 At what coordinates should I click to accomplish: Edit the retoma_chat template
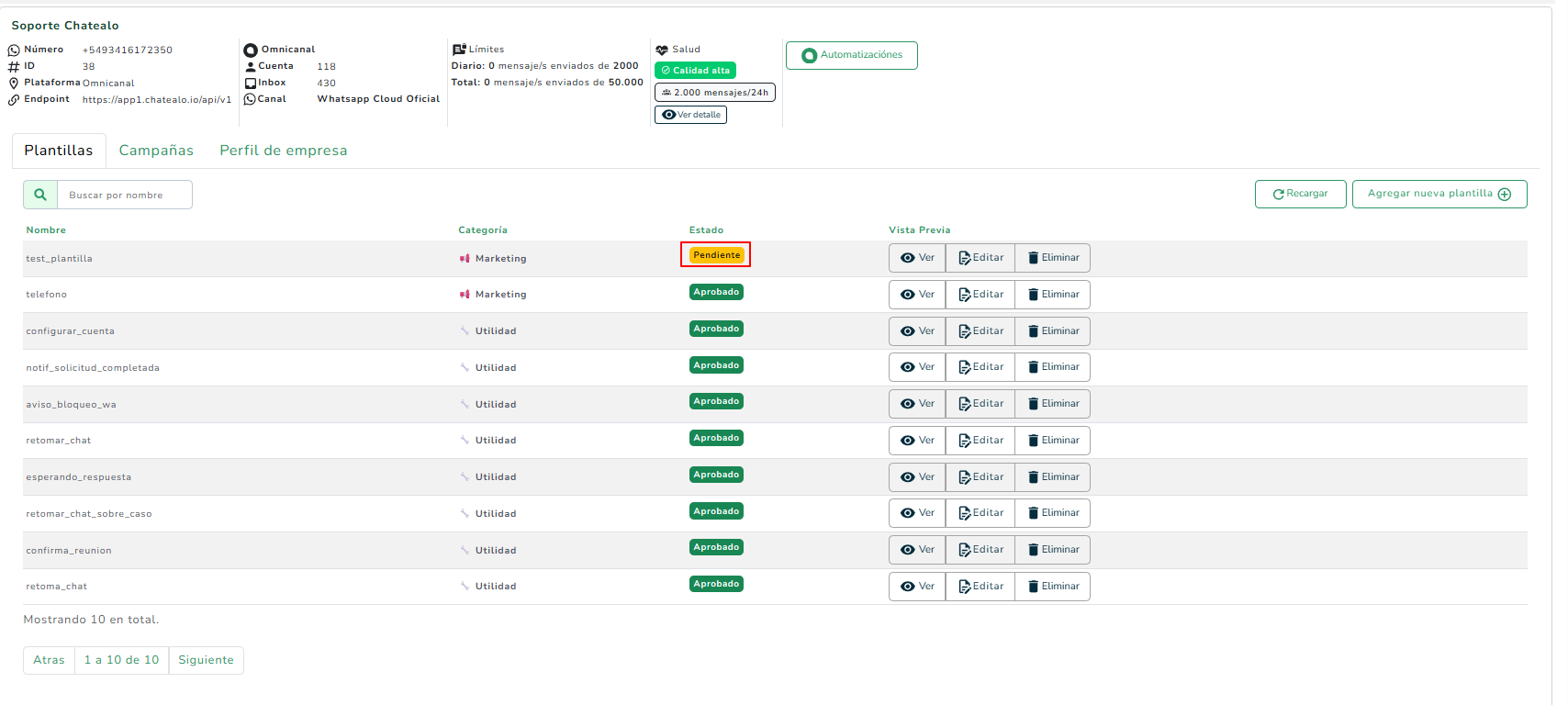tap(980, 587)
